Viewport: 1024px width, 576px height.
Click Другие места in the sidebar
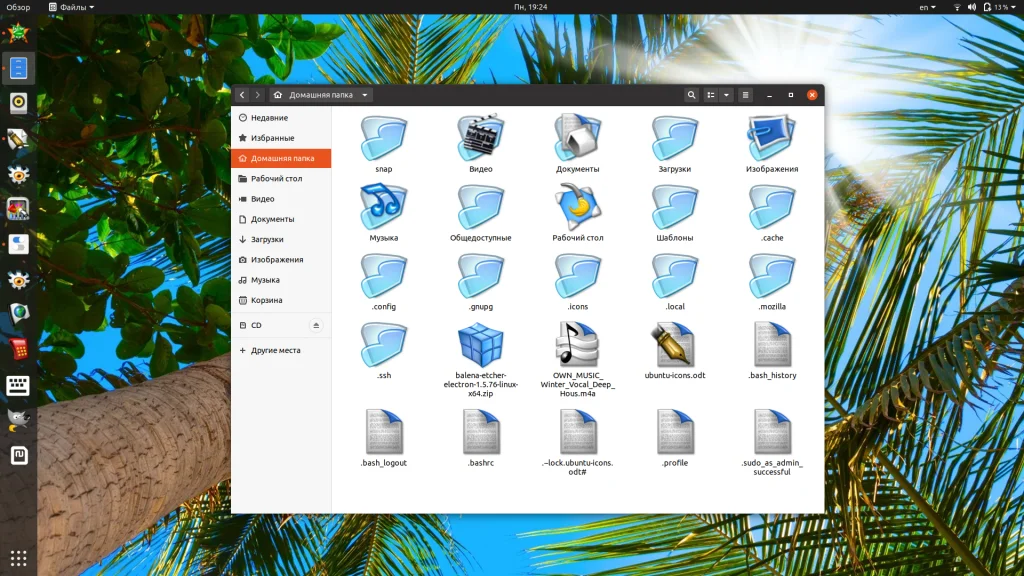click(x=275, y=351)
